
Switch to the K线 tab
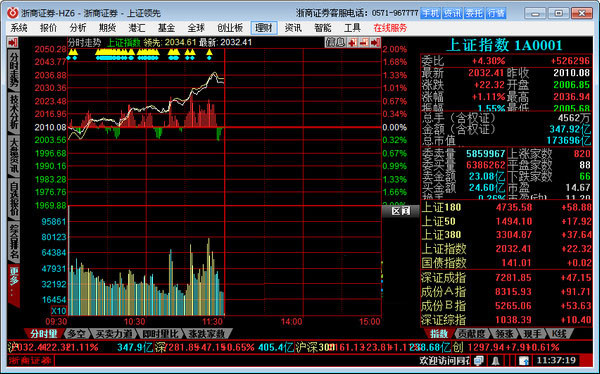(x=559, y=334)
